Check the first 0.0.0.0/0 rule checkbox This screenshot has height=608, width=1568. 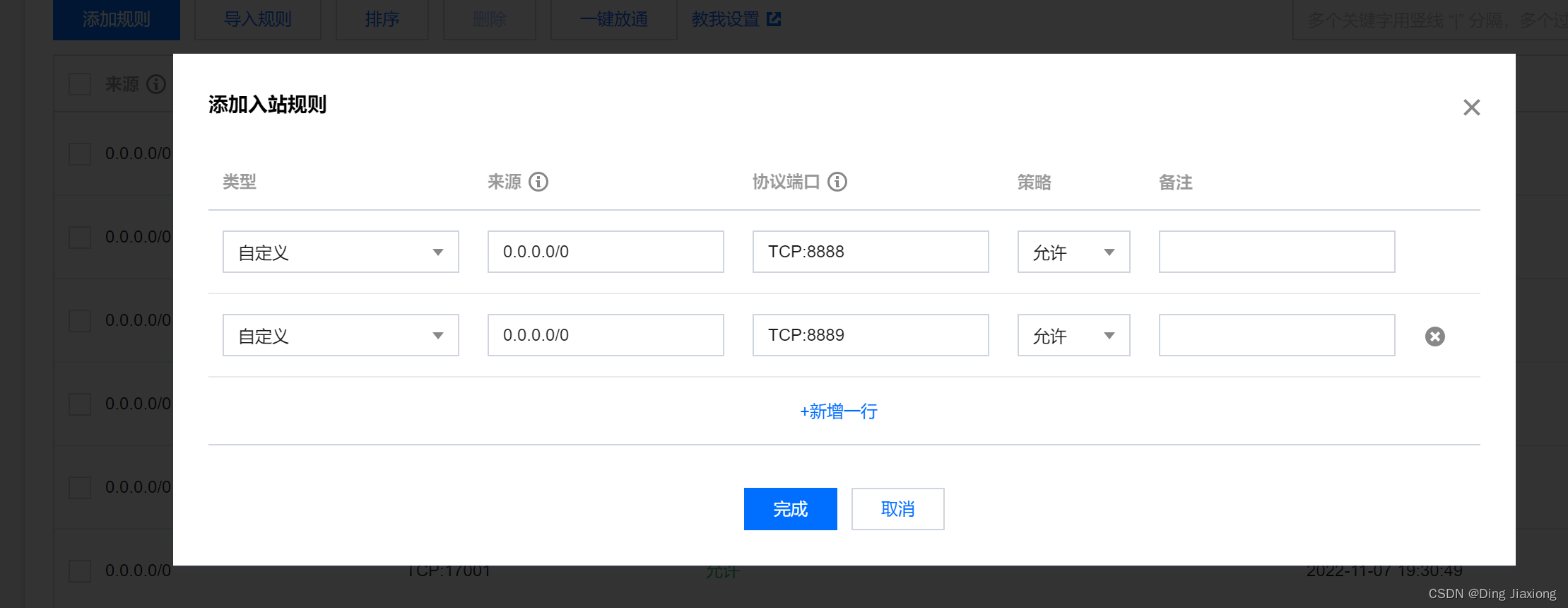tap(80, 153)
